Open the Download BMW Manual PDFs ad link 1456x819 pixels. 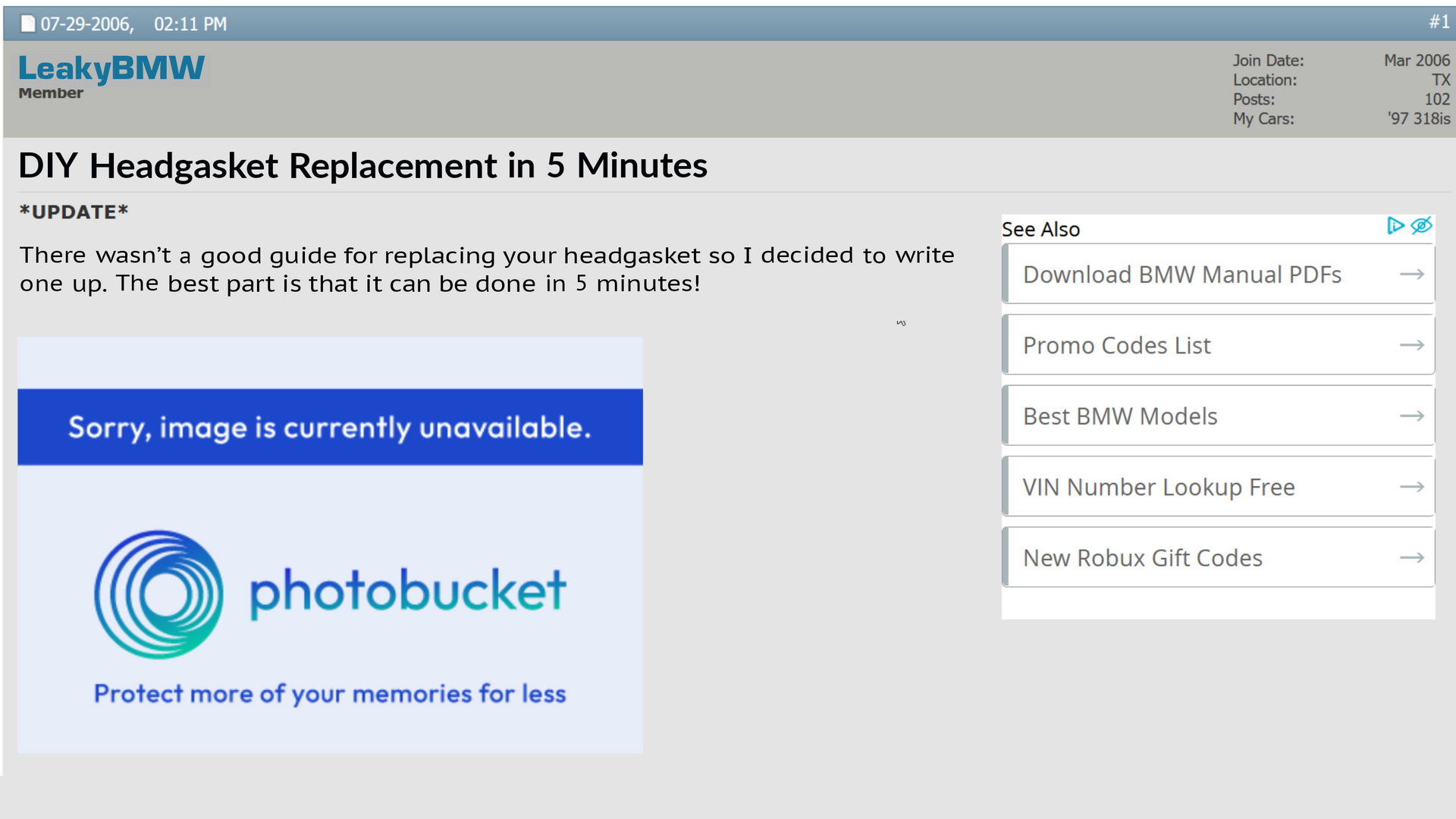tap(1218, 275)
